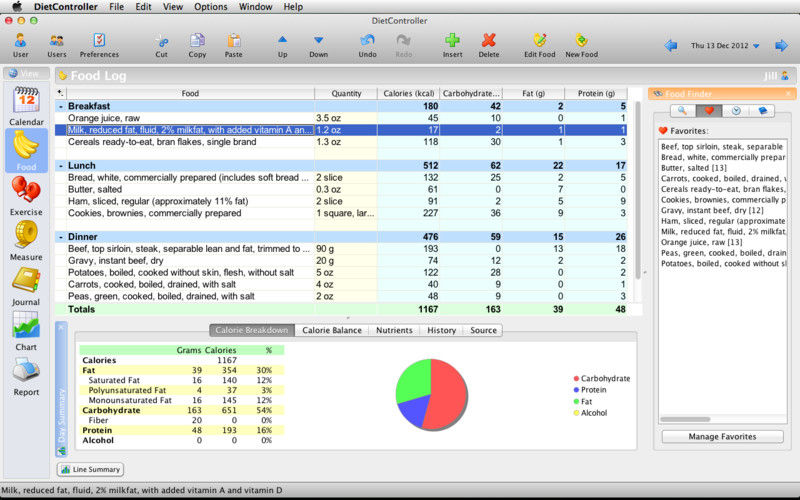Open the Window menu
Viewport: 800px width, 500px height.
point(256,7)
